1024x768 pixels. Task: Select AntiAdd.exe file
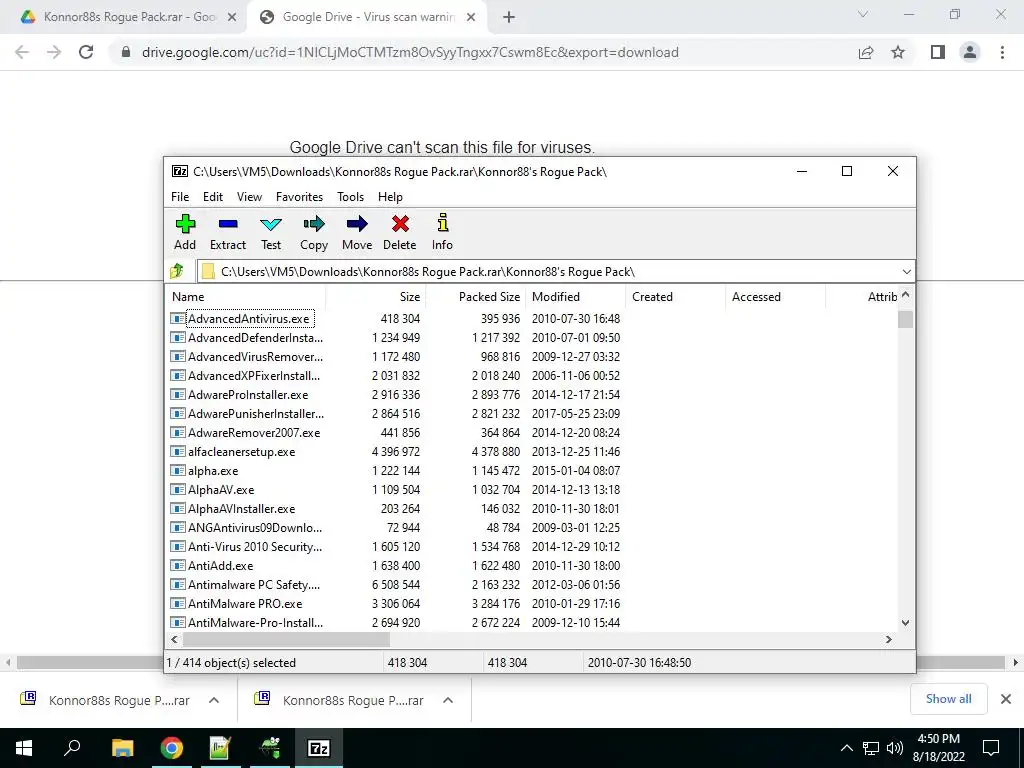point(220,566)
